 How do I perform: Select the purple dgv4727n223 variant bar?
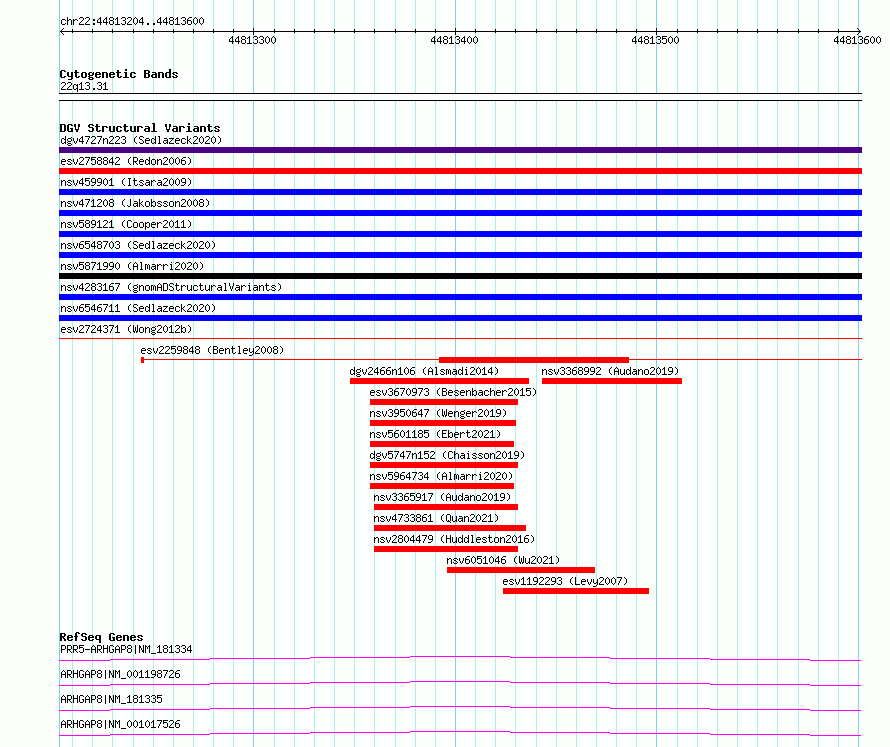coord(460,150)
